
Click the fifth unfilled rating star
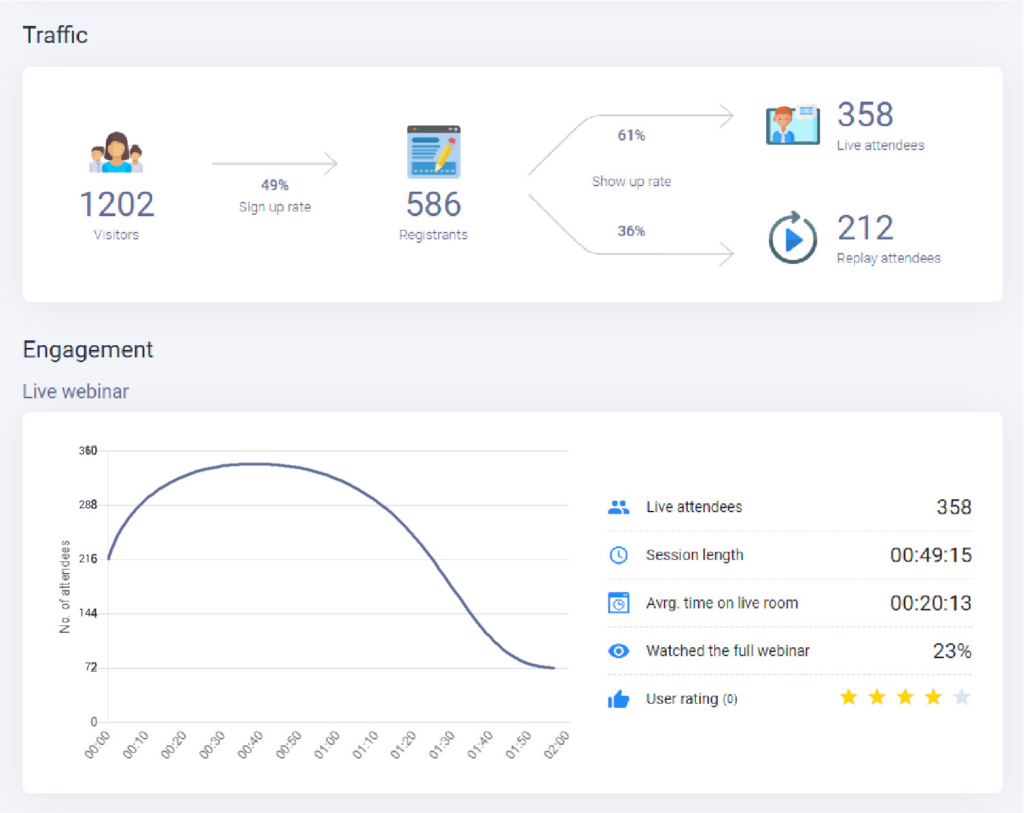pos(960,698)
